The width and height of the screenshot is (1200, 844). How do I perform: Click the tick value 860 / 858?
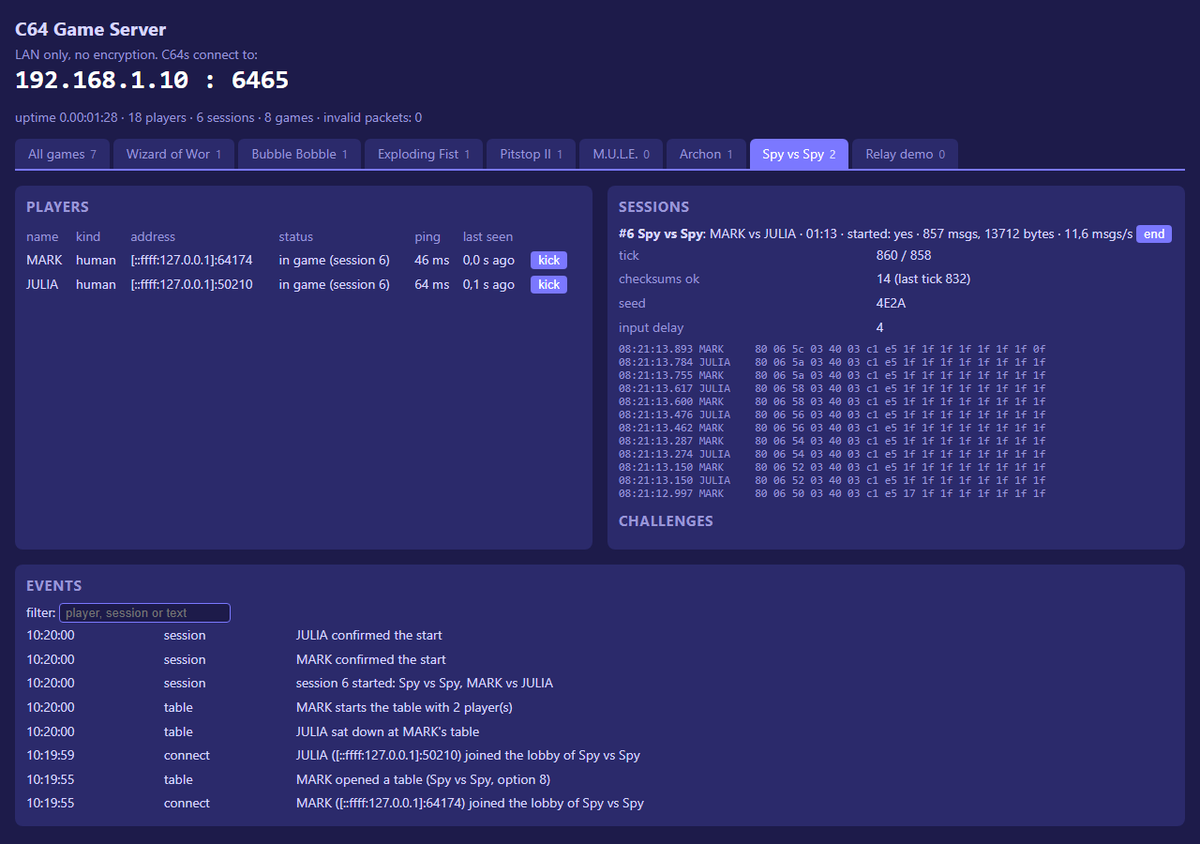(x=903, y=255)
